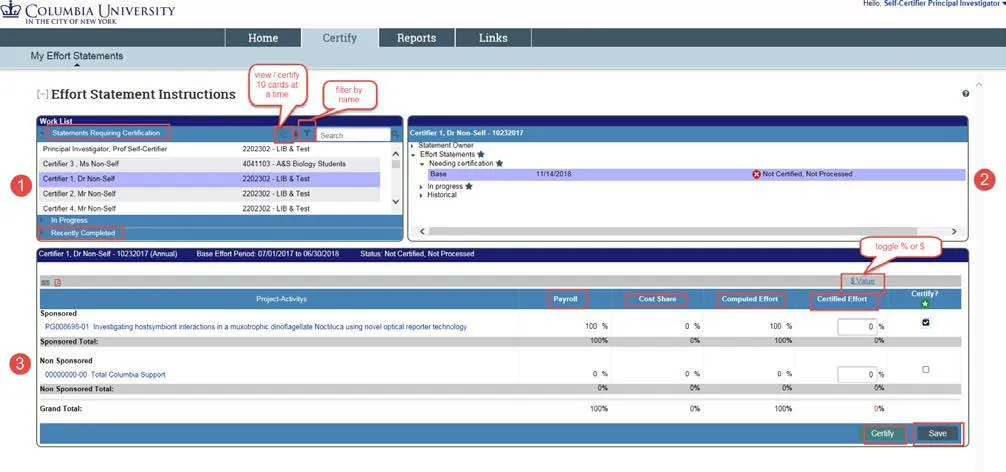Uncheck Certify box for PG008698-01 project
1006x472 pixels.
tap(925, 323)
